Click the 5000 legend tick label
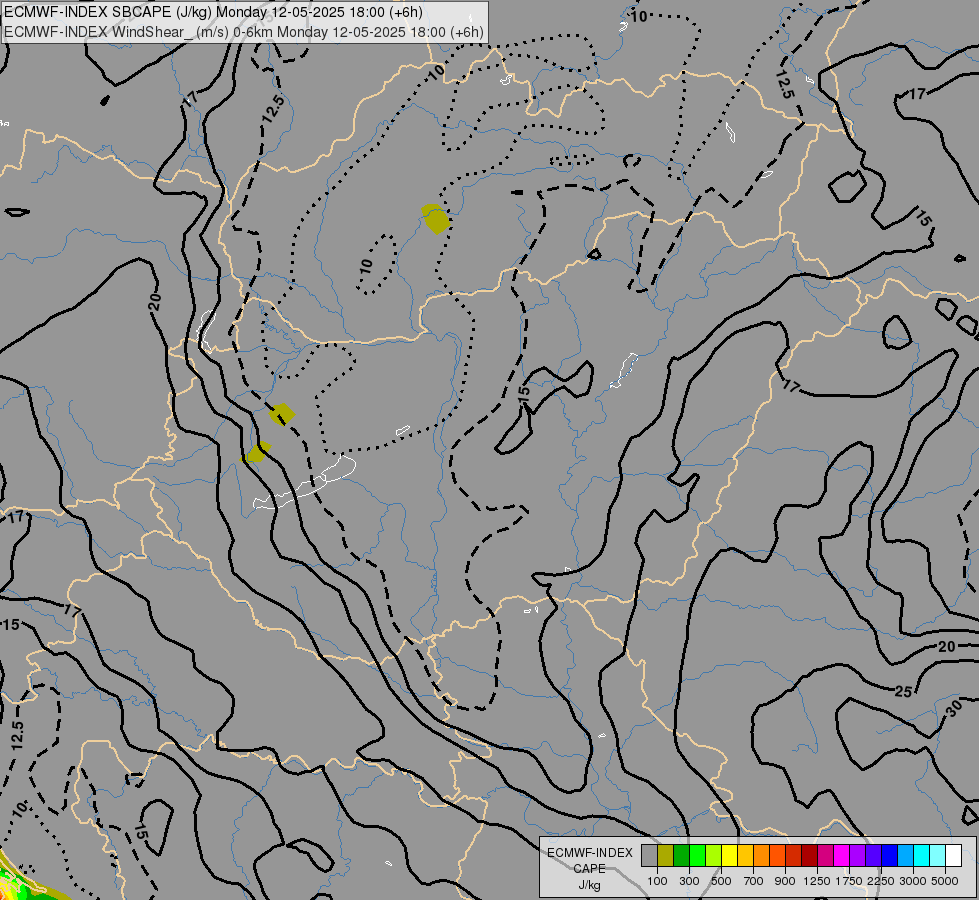Image resolution: width=979 pixels, height=900 pixels. 945,881
